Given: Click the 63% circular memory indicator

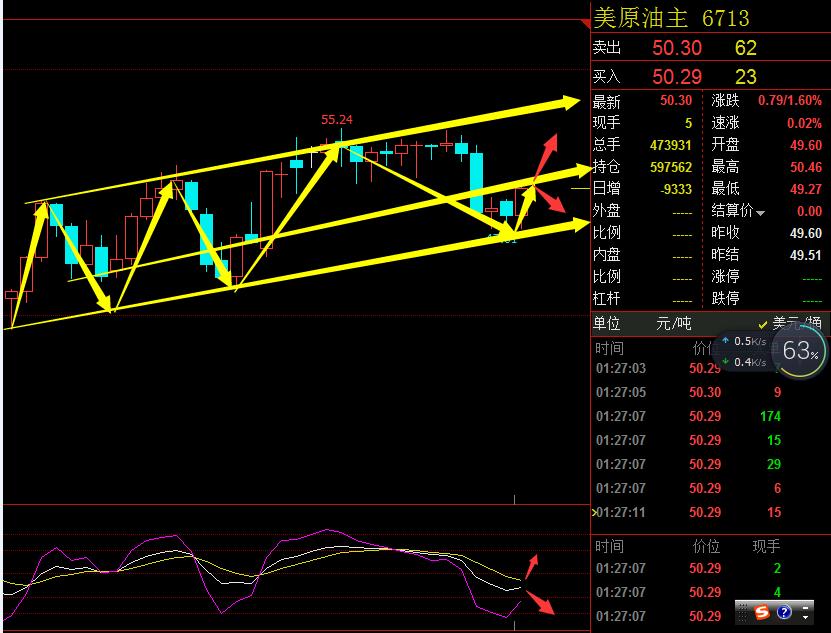Looking at the screenshot, I should [800, 352].
